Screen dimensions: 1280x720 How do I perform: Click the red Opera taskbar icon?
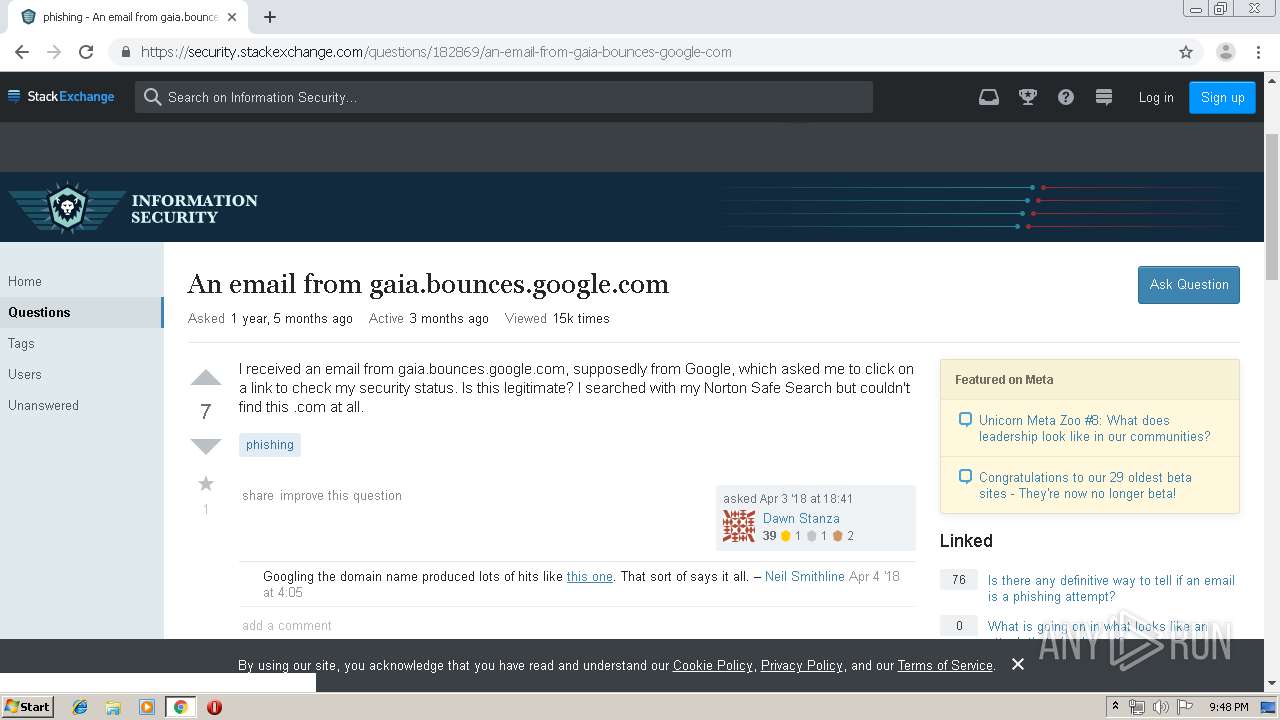(214, 707)
